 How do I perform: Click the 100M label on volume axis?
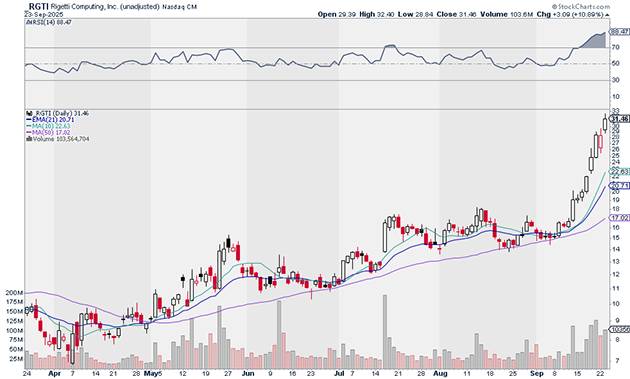[14, 330]
